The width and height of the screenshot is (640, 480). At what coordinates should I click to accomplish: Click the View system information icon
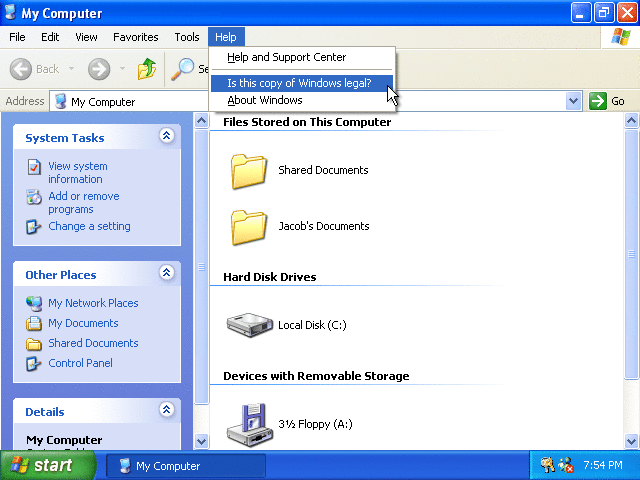click(x=34, y=167)
